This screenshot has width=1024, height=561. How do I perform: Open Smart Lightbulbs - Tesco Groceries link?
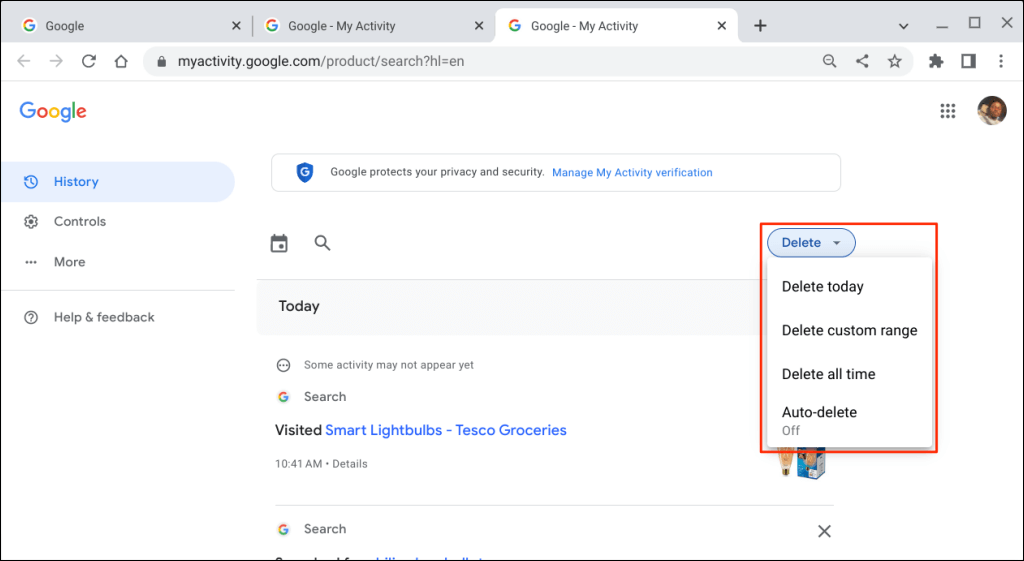(446, 431)
